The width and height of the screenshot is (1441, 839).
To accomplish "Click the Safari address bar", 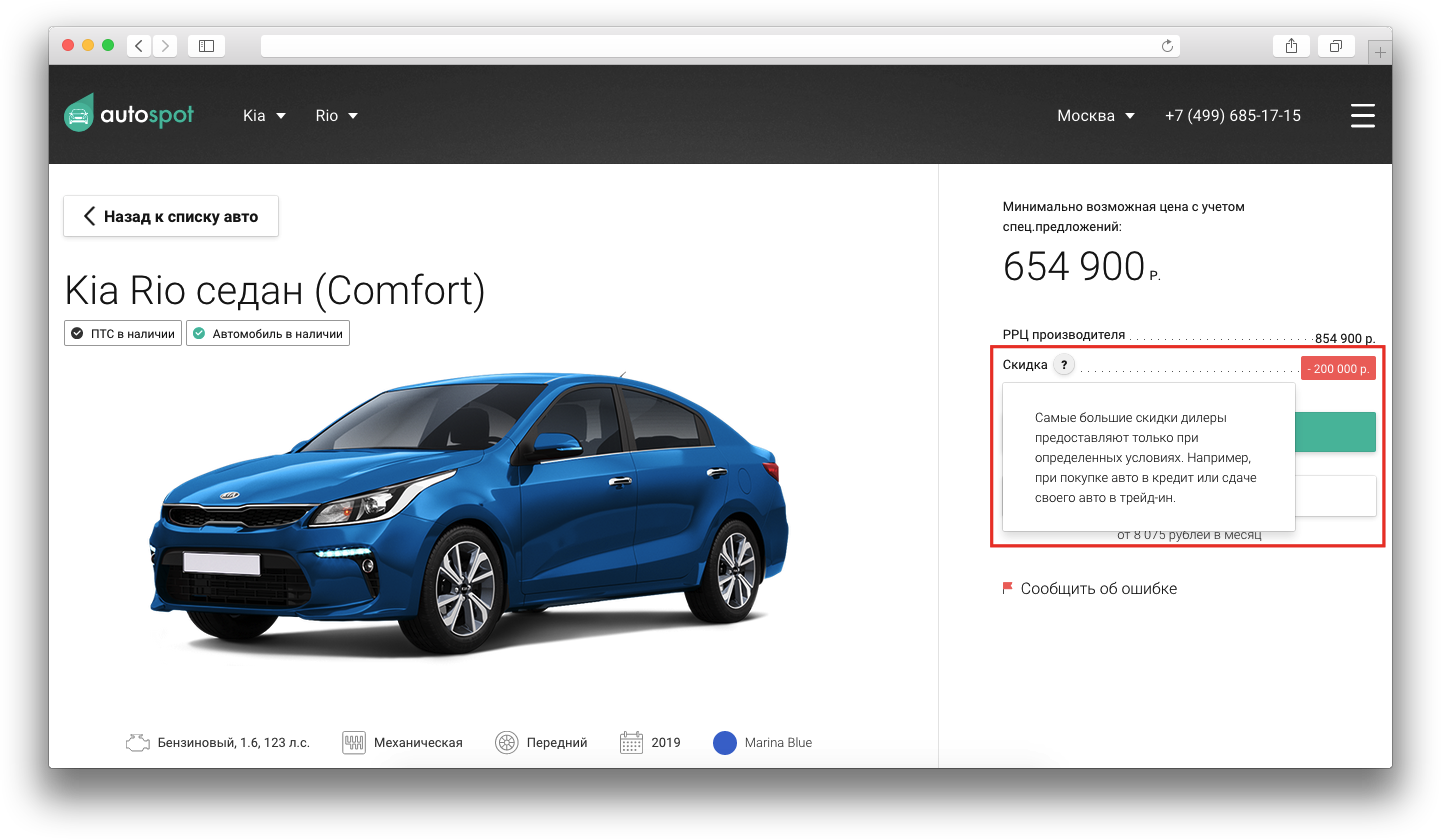I will [x=720, y=46].
